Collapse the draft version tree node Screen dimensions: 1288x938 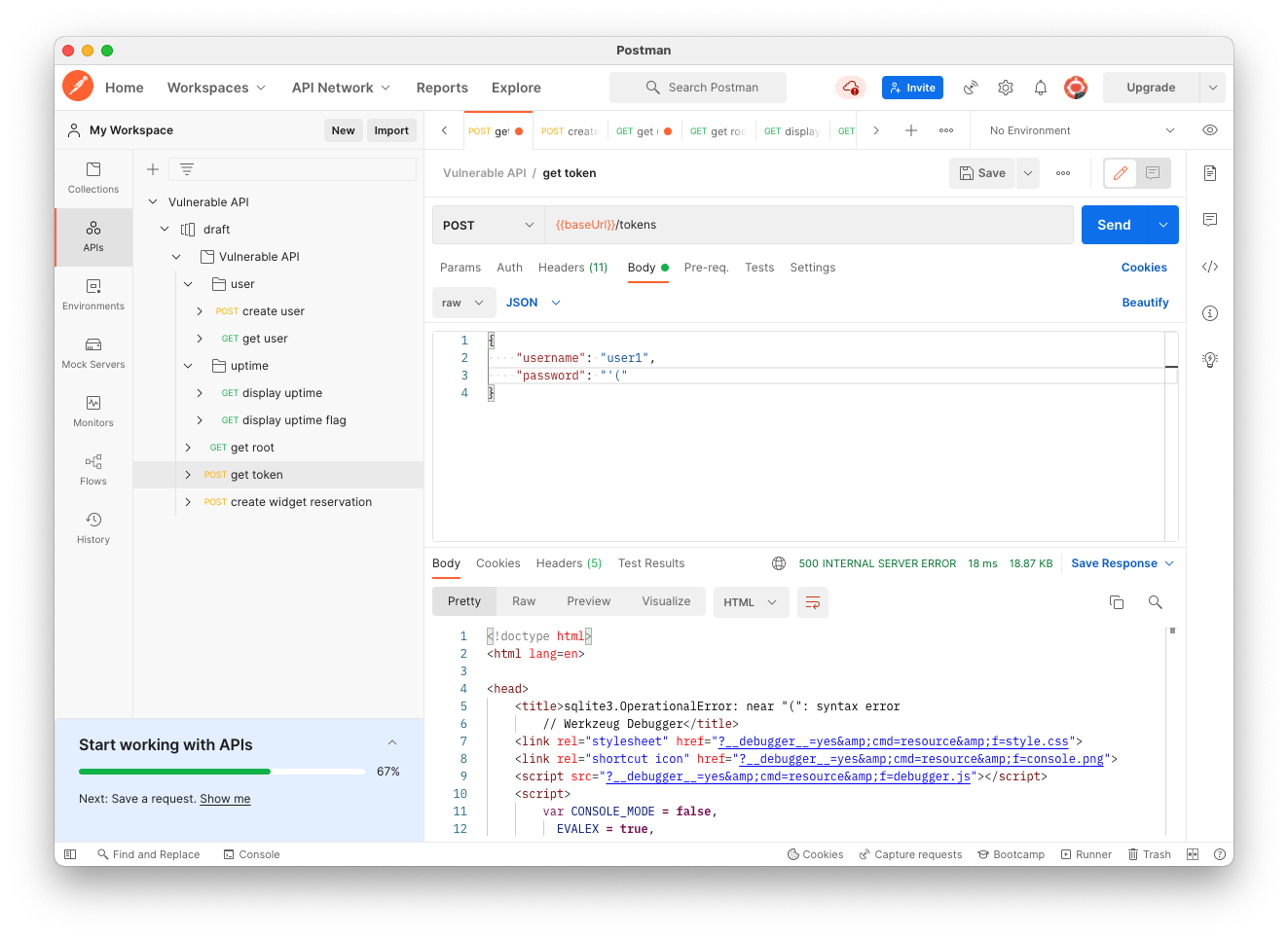click(165, 230)
